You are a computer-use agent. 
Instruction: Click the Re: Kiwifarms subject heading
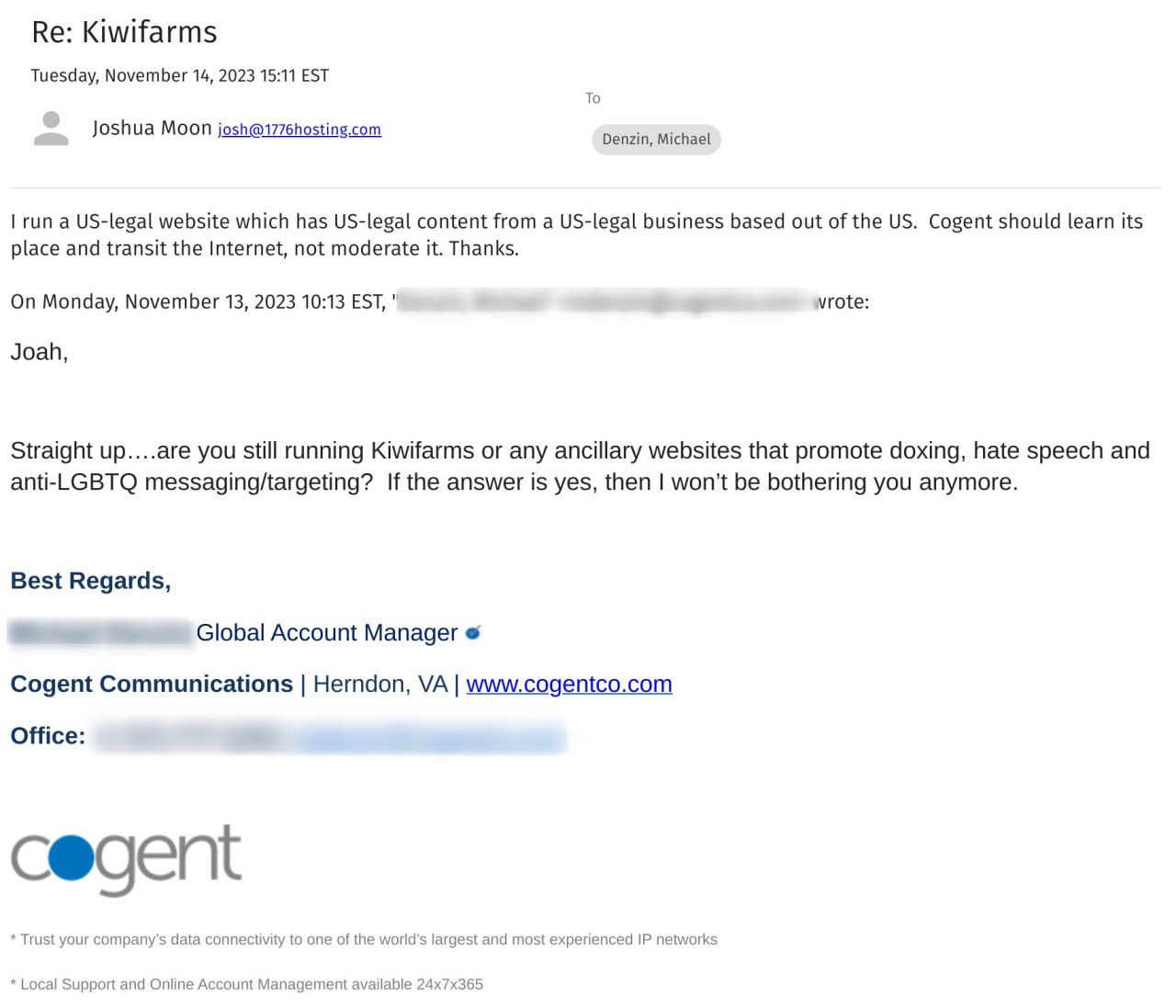(x=124, y=32)
